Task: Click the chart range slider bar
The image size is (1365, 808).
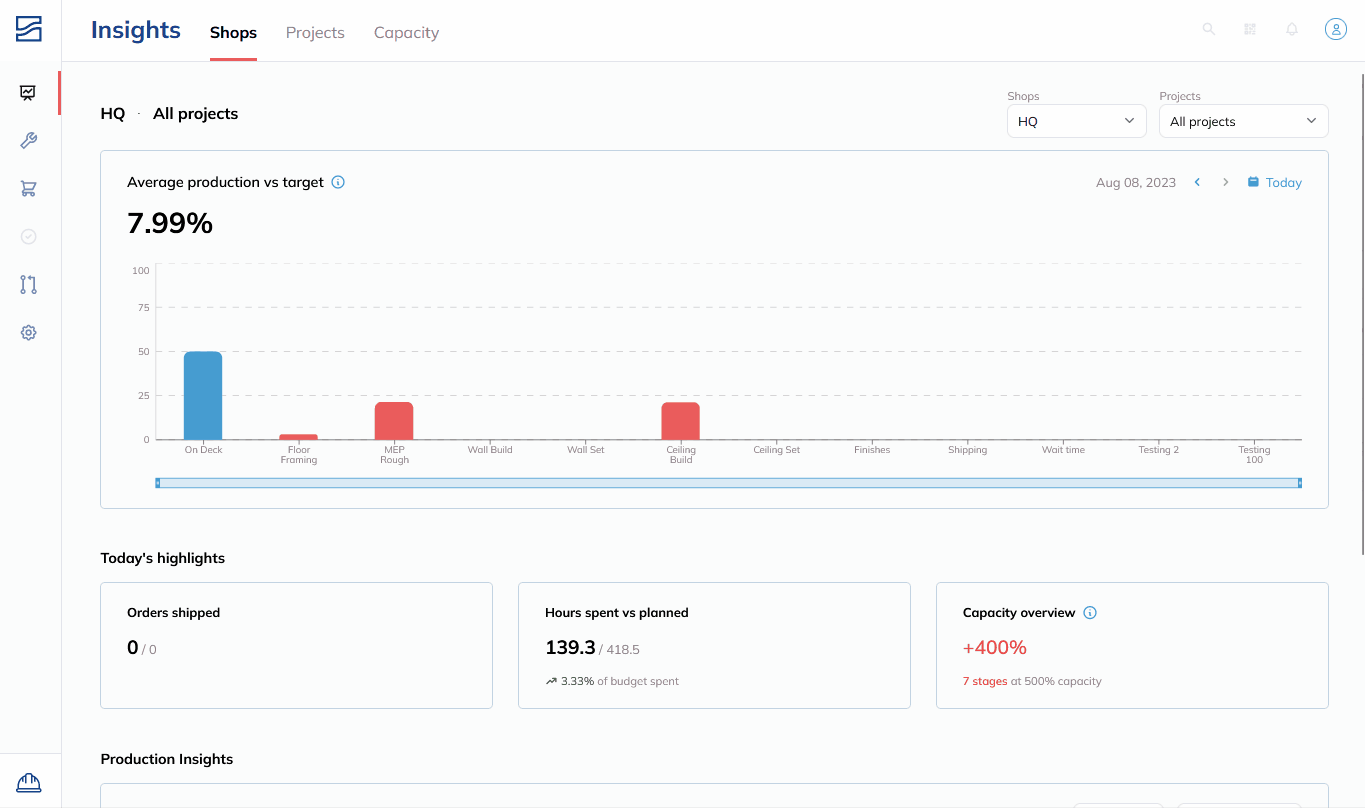Action: [x=728, y=483]
